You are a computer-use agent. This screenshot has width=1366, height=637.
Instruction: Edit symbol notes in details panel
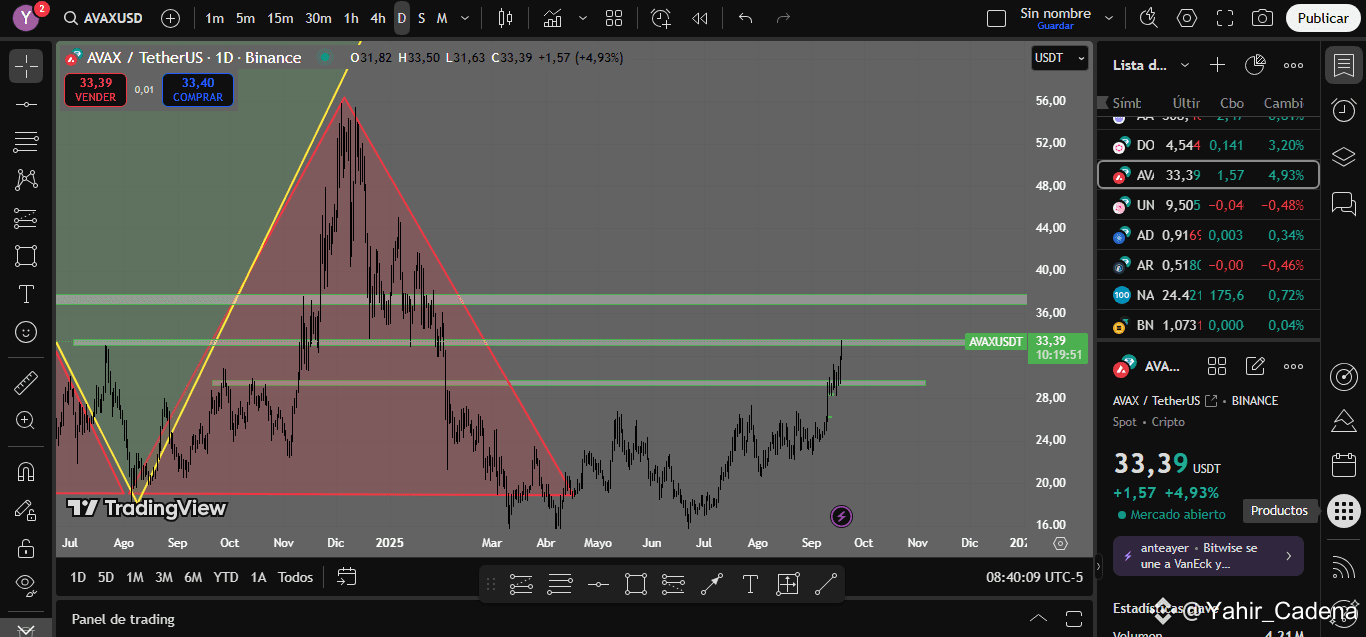1255,366
